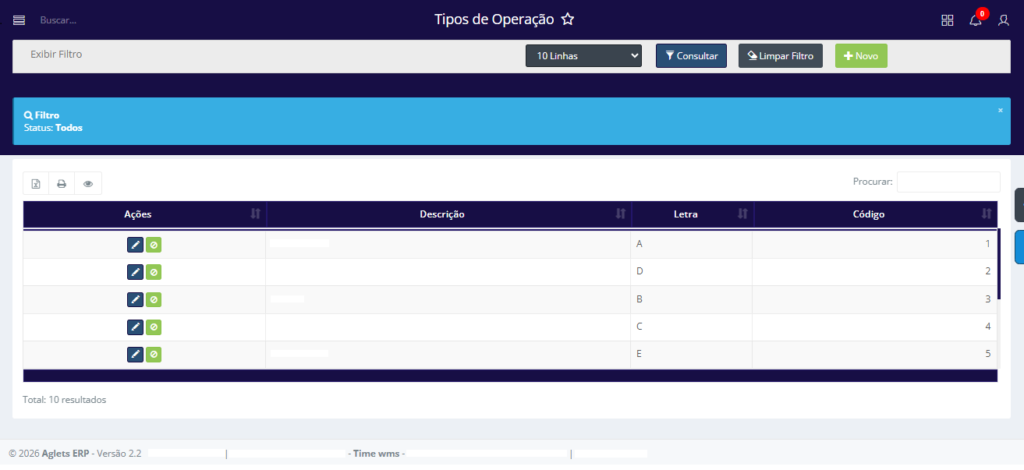Open the notifications bell
The width and height of the screenshot is (1024, 470).
(975, 20)
